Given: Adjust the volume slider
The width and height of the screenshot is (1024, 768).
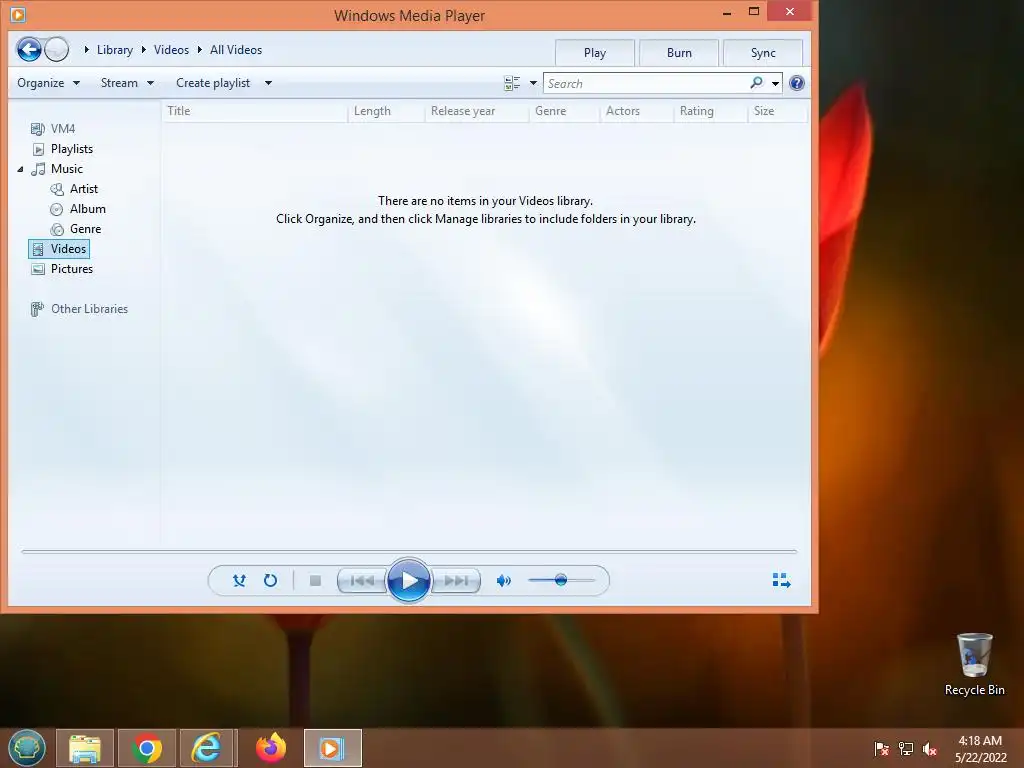Looking at the screenshot, I should tap(561, 580).
